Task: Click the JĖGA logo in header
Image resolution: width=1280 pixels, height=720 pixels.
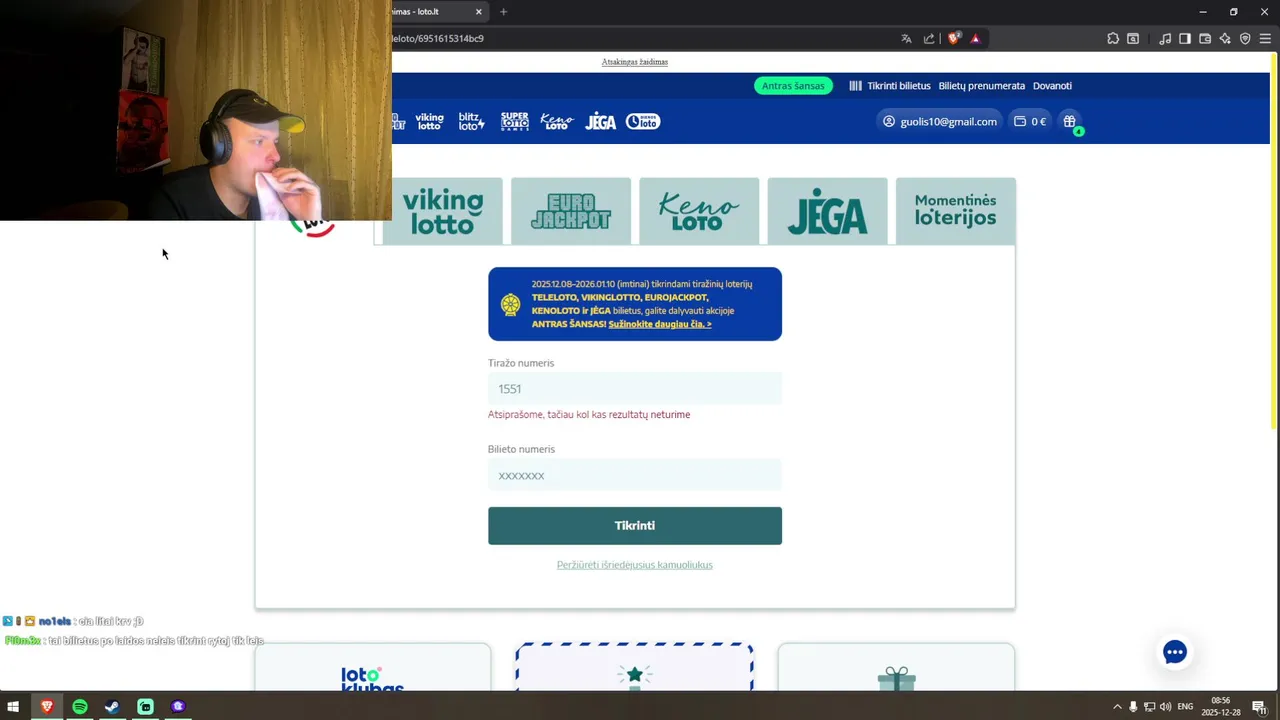Action: (600, 121)
